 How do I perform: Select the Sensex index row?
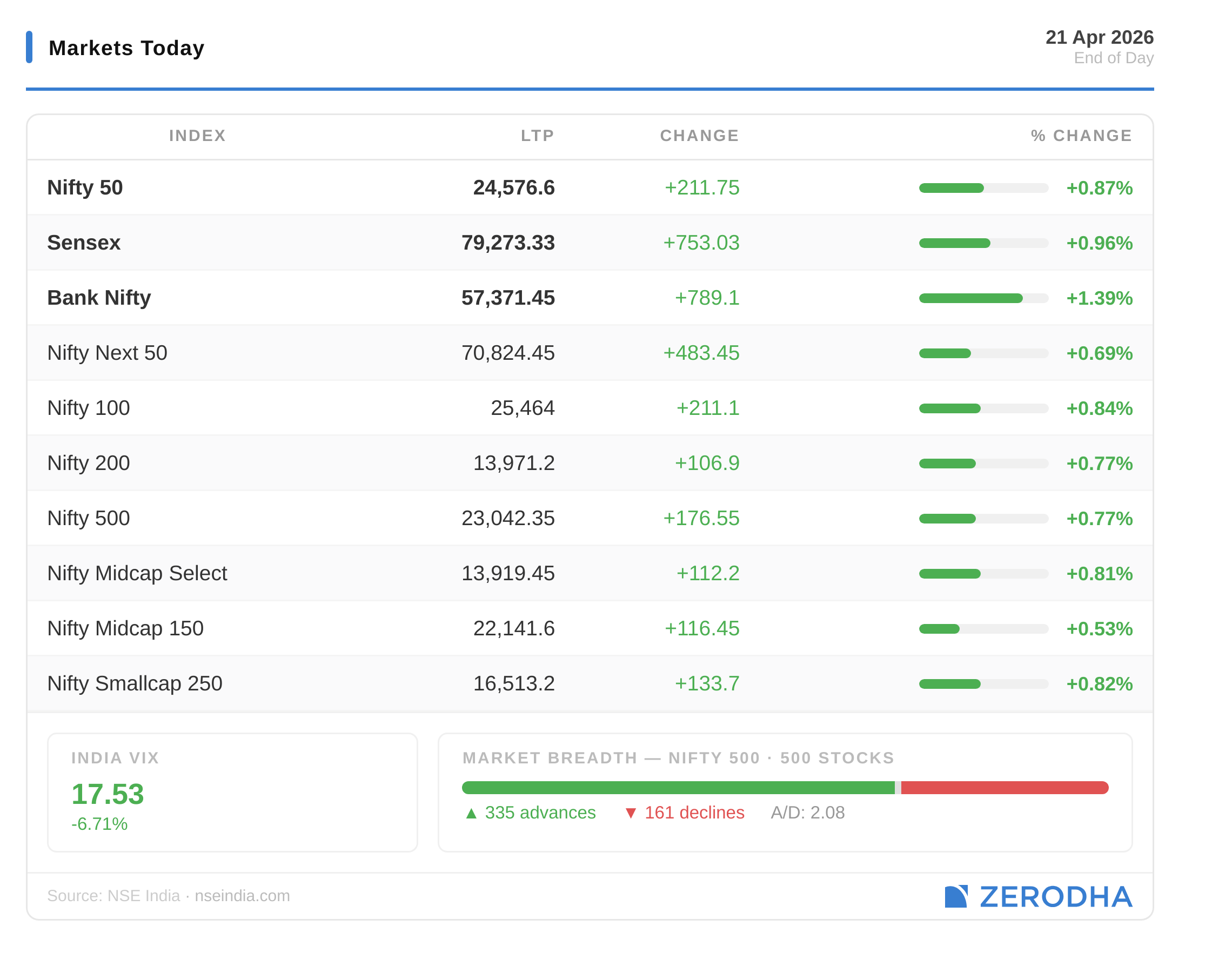click(x=84, y=243)
